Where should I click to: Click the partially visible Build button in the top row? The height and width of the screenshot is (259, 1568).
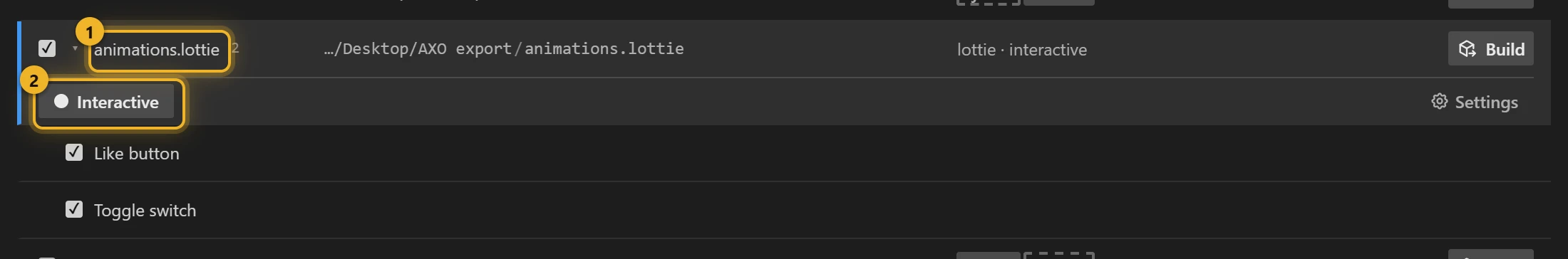pos(1490,4)
